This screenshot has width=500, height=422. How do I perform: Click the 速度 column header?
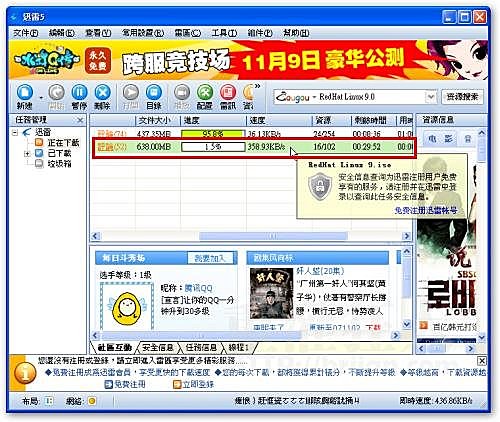click(x=279, y=120)
